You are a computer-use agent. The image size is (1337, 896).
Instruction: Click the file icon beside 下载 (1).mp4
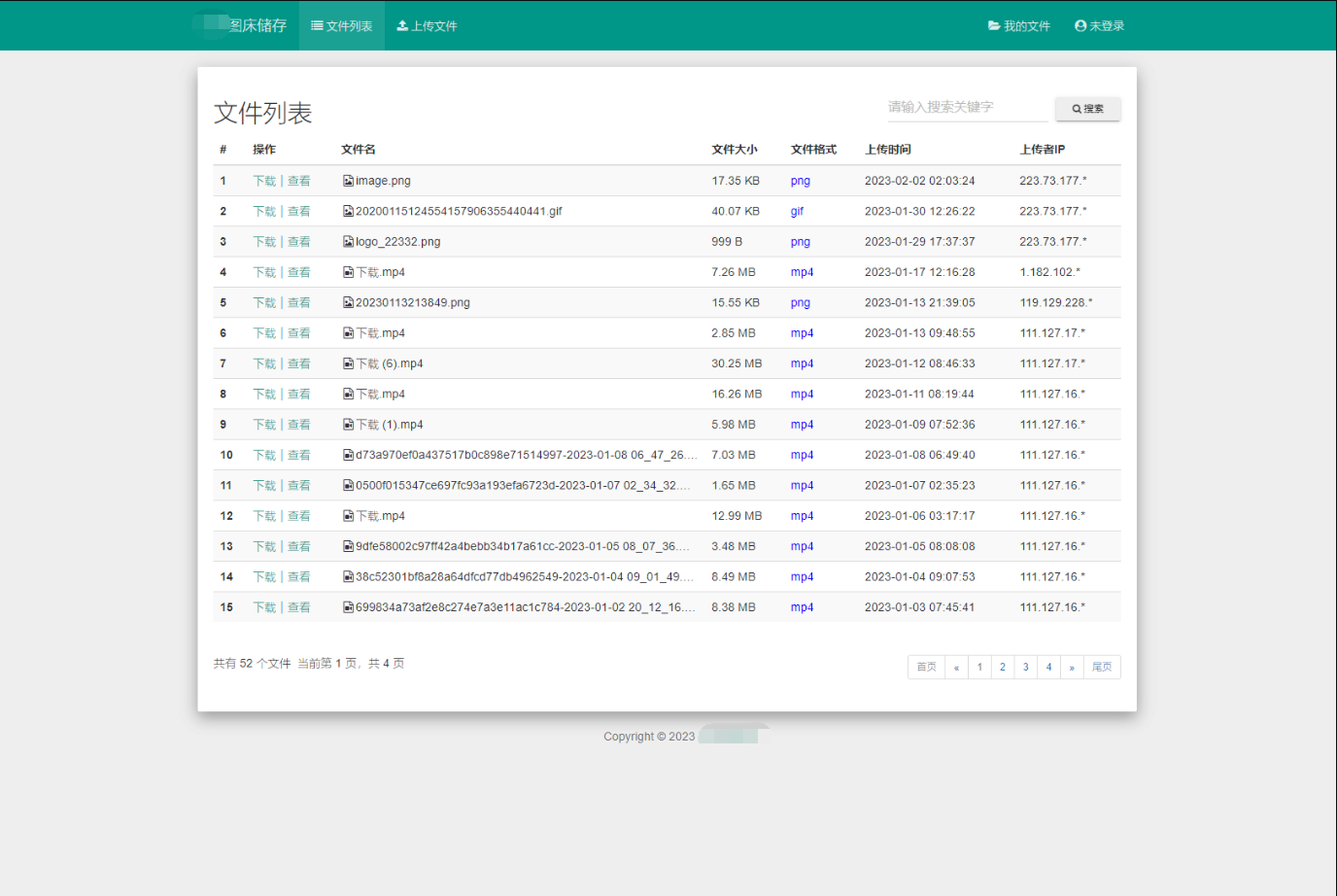pyautogui.click(x=348, y=425)
